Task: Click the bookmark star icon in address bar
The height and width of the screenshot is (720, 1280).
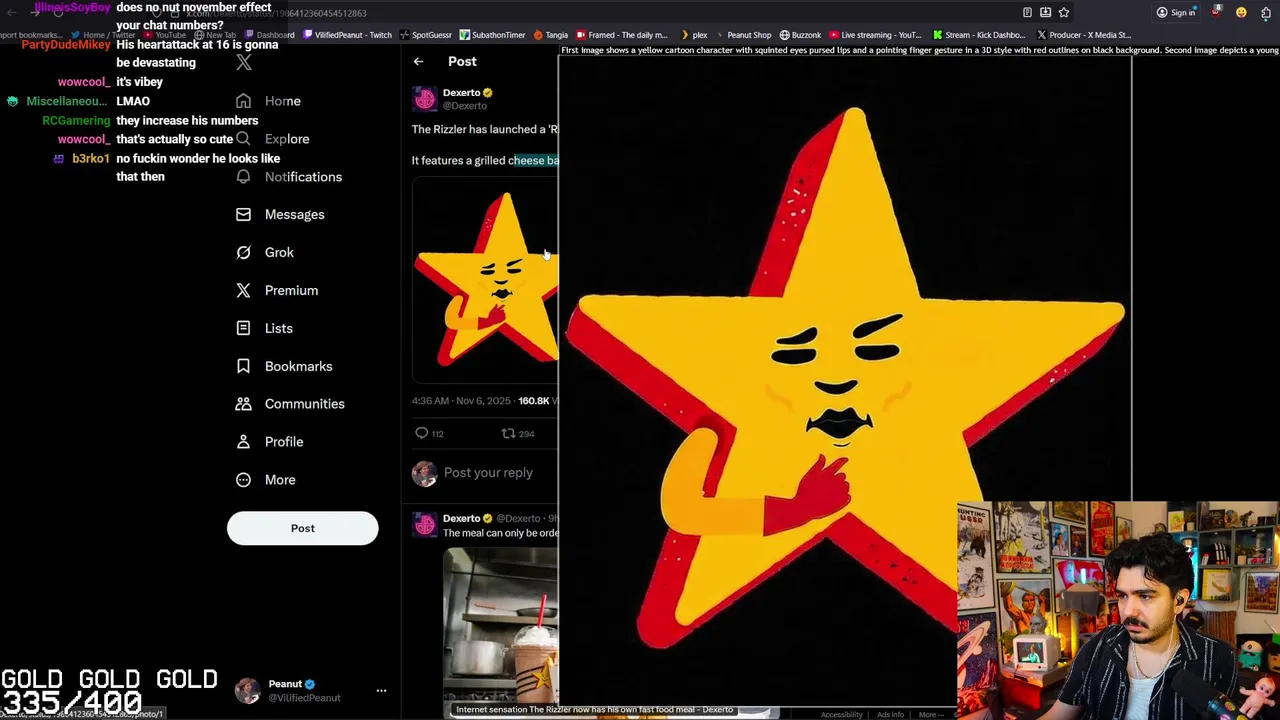Action: click(x=1064, y=13)
